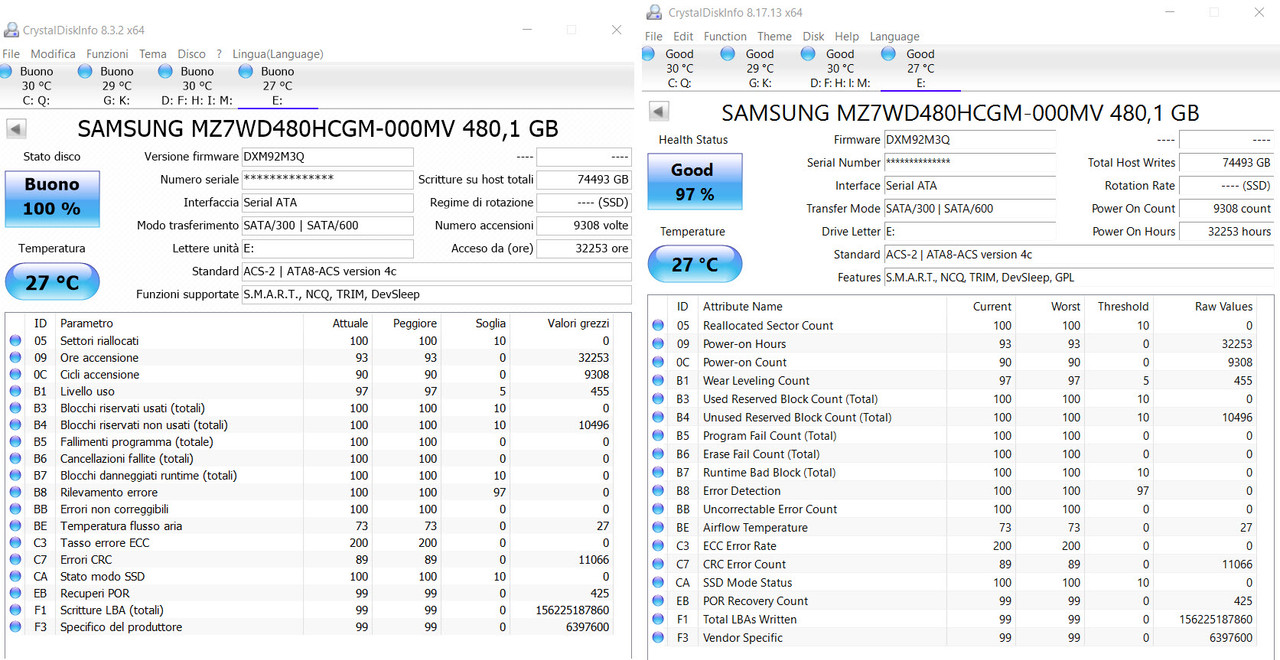Click the Good 97 % health button
The image size is (1280, 660).
pyautogui.click(x=693, y=181)
